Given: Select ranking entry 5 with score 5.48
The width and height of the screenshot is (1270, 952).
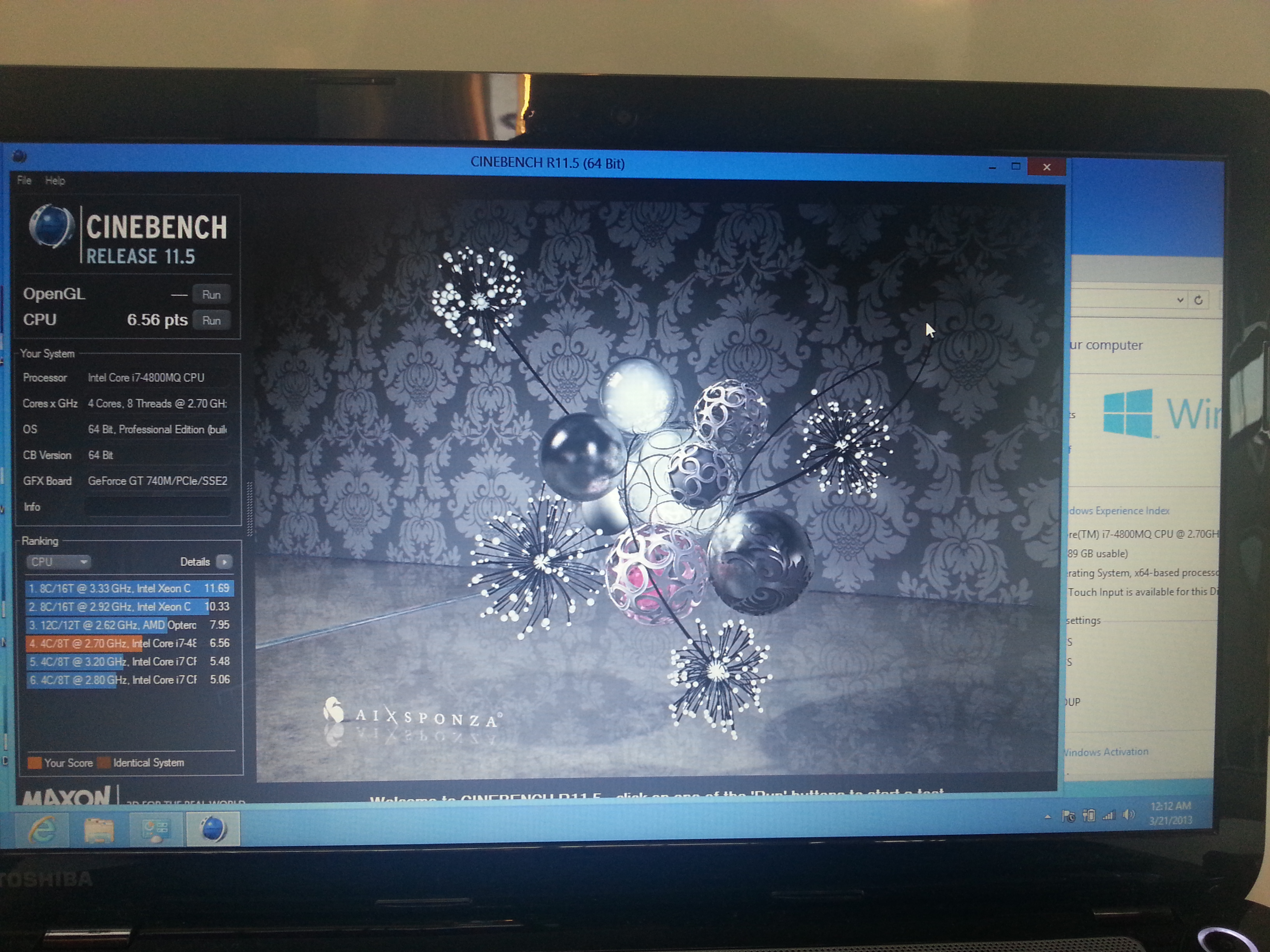Looking at the screenshot, I should [130, 661].
